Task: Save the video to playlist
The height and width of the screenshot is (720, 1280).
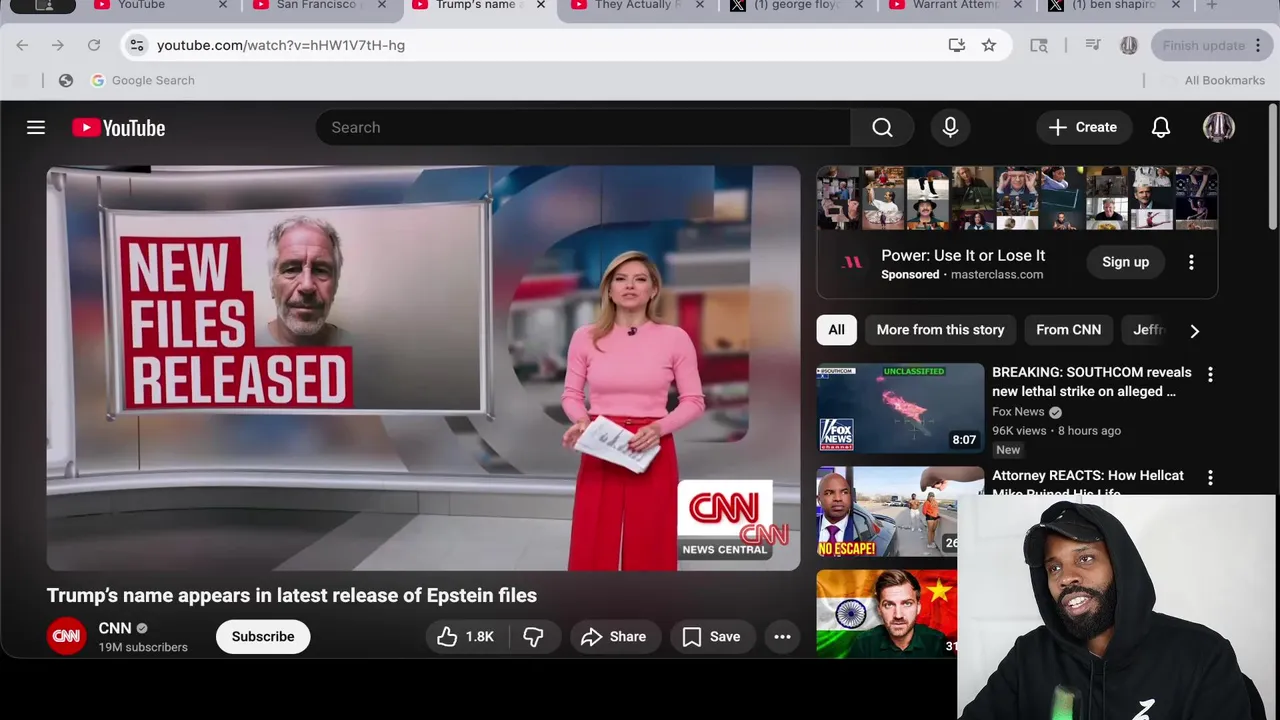Action: (712, 636)
